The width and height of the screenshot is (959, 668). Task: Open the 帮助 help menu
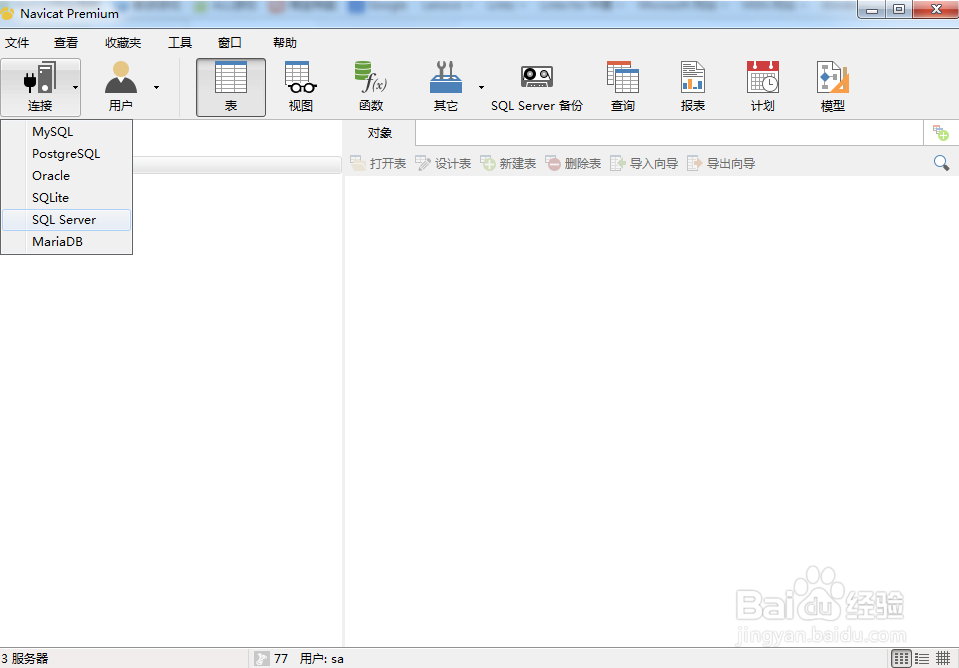[285, 43]
